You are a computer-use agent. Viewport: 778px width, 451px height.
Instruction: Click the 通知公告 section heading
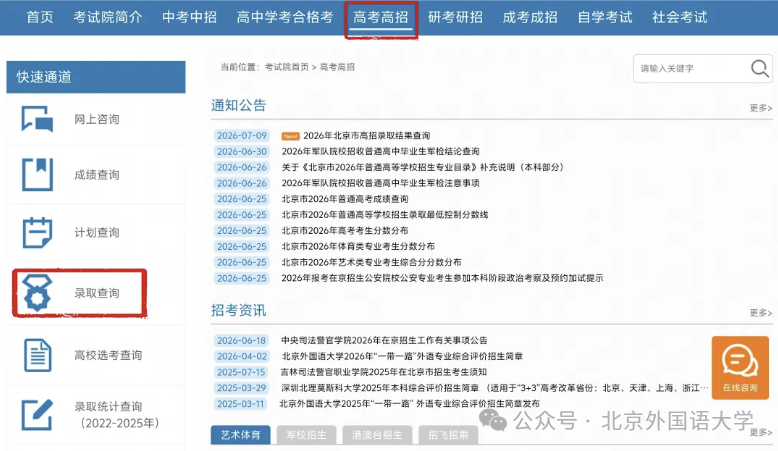(239, 105)
